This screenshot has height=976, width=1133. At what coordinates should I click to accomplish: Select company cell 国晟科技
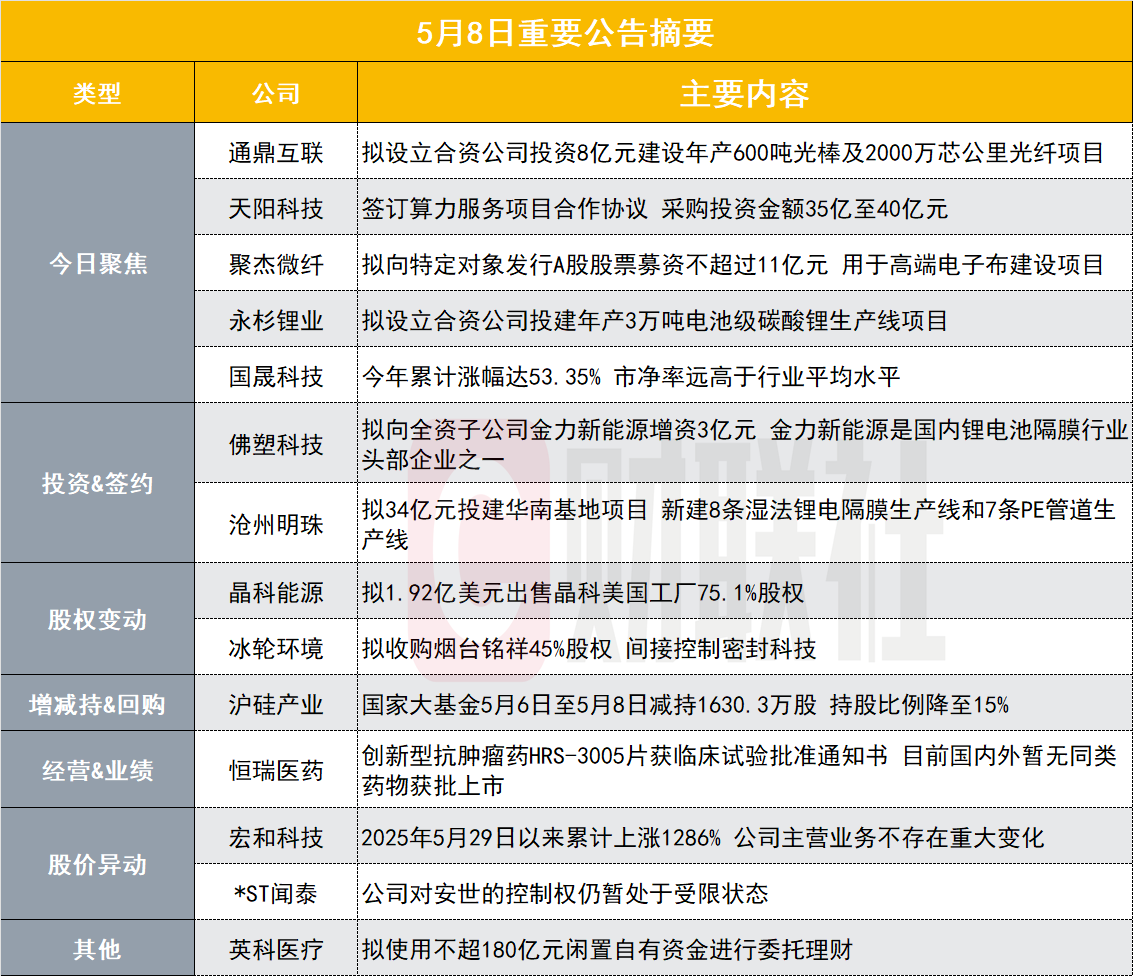pyautogui.click(x=276, y=376)
